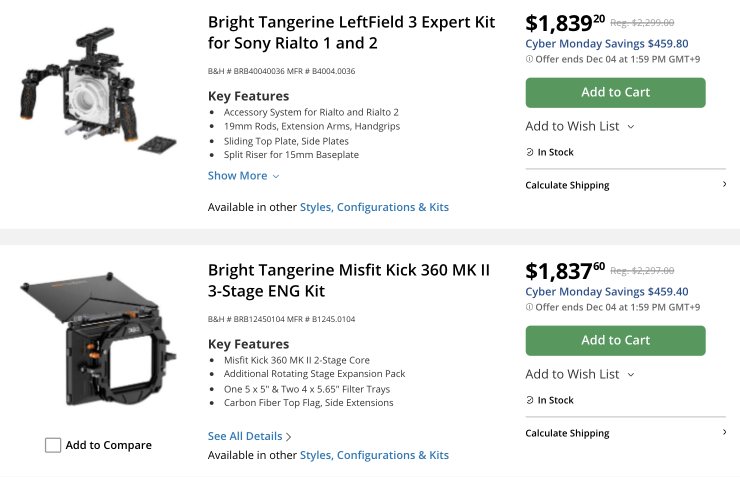This screenshot has width=740, height=477.
Task: Tick the Add to Compare checkbox
Action: [x=53, y=445]
